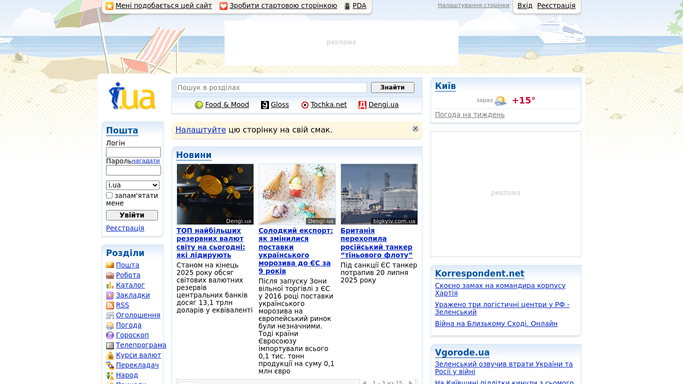Screen dimensions: 683x384
Task: Open the ice cream cones news thumbnail
Action: pyautogui.click(x=297, y=194)
